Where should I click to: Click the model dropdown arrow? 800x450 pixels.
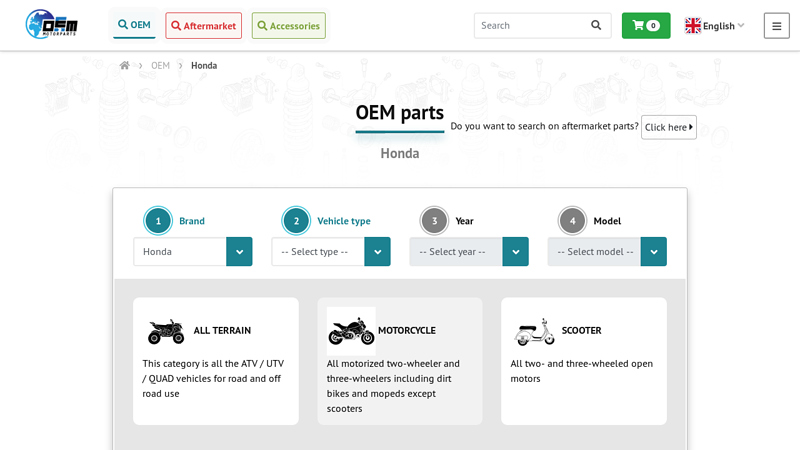click(654, 252)
